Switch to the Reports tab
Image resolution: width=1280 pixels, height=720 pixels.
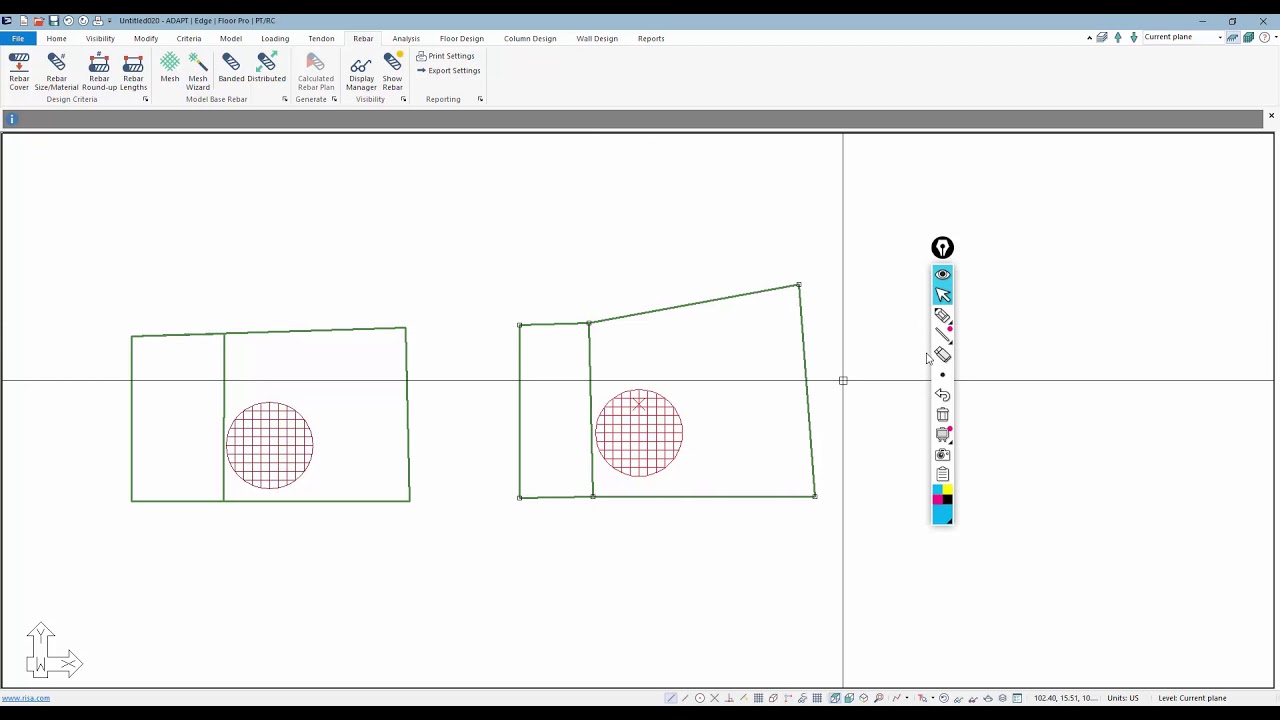pyautogui.click(x=651, y=38)
